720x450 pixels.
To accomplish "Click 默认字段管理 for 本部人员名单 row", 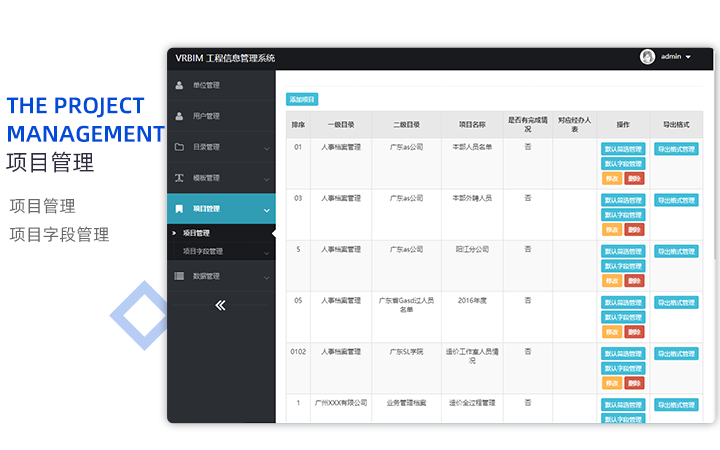I will tap(623, 163).
